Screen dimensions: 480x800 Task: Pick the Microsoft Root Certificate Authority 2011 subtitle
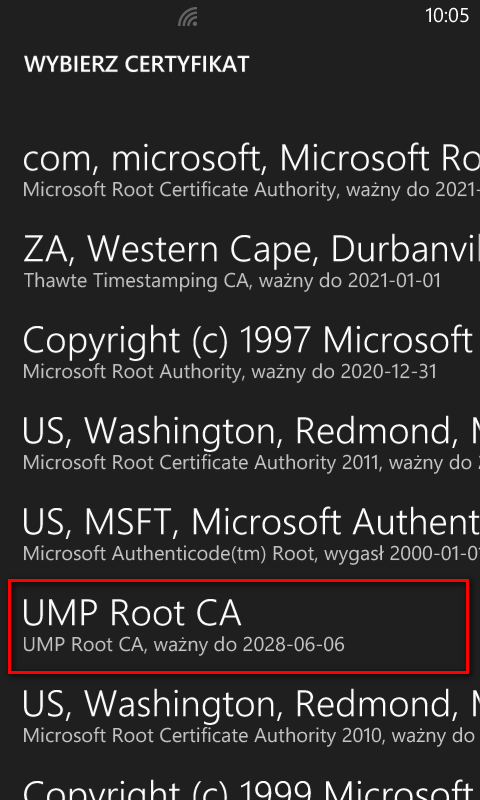(251, 462)
